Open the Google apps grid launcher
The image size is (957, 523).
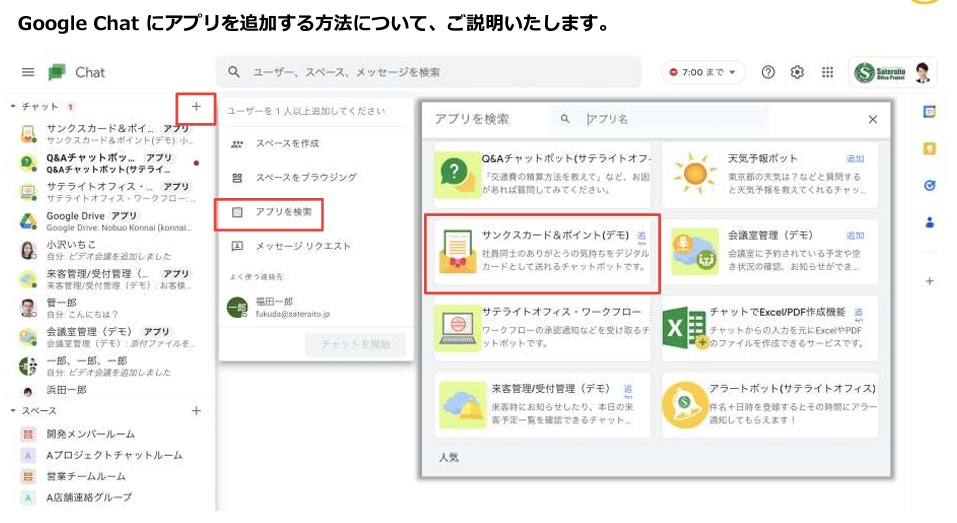(x=827, y=72)
